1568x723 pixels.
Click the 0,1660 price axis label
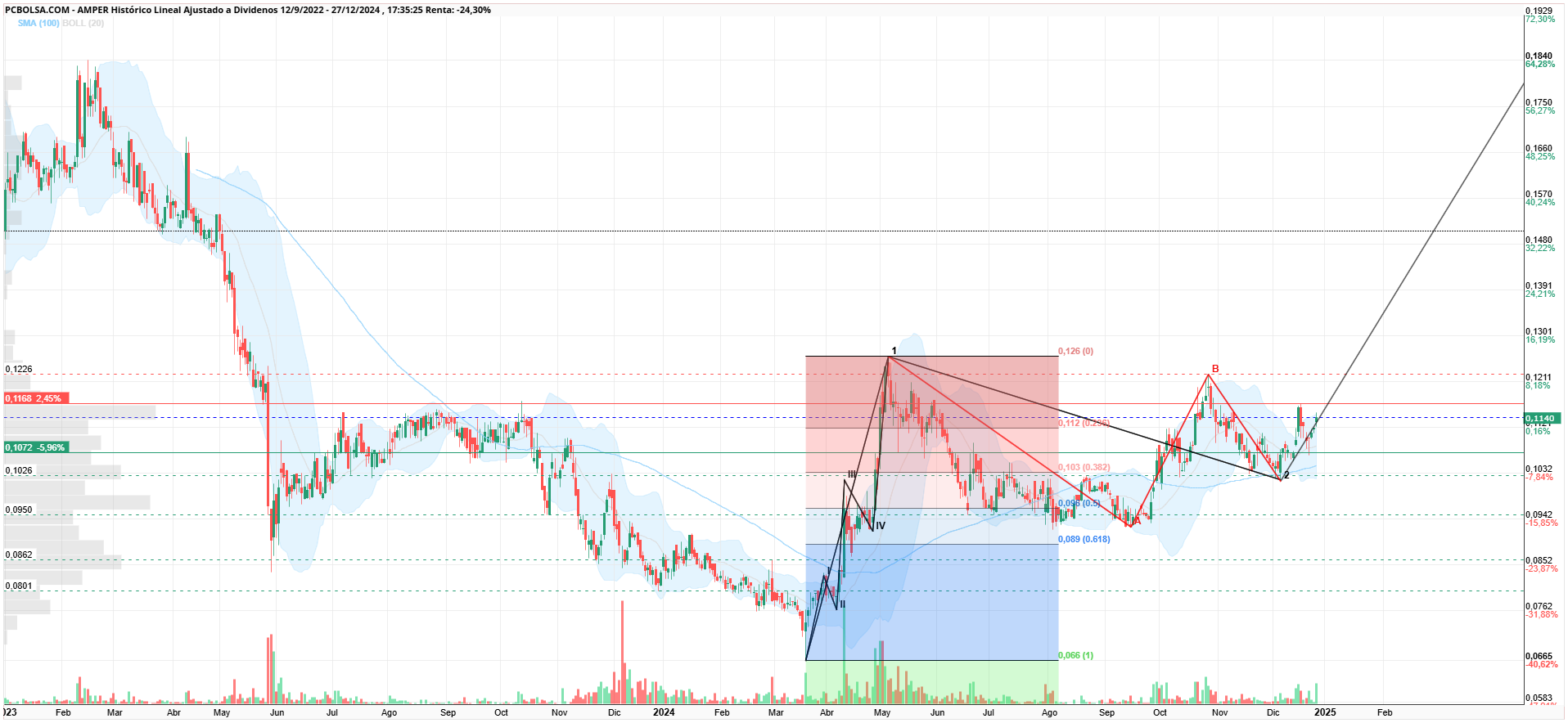pos(1539,149)
